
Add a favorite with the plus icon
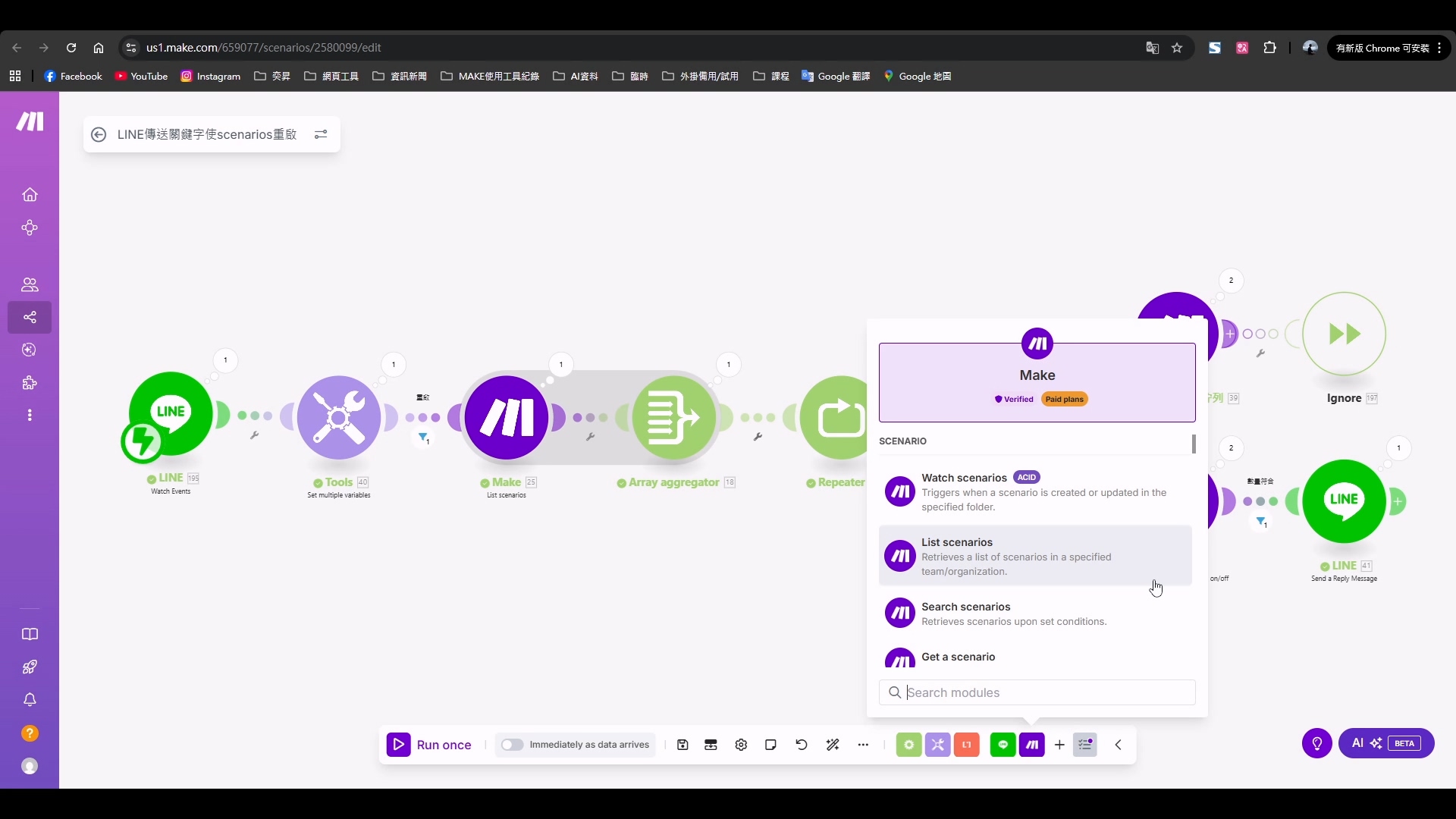1059,745
